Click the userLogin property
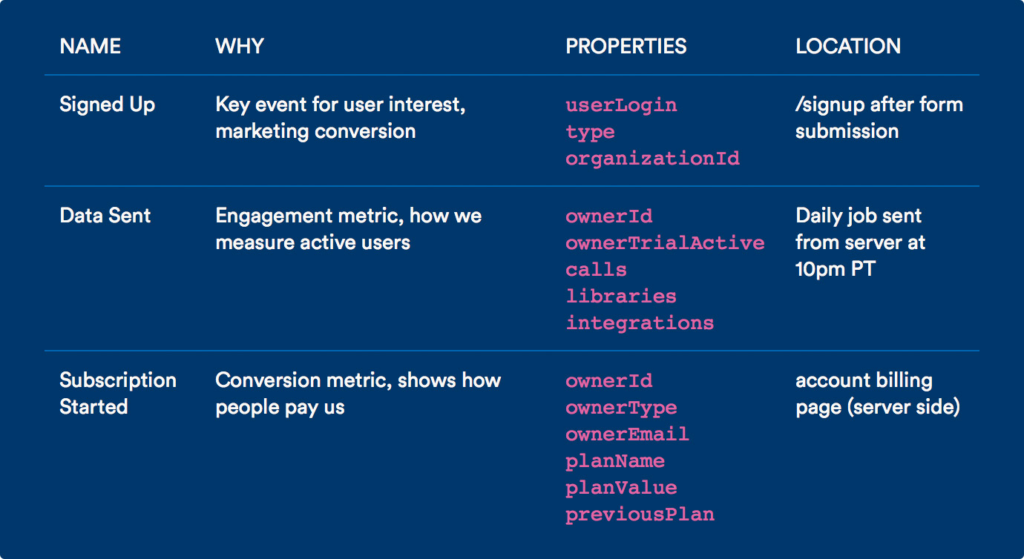 (x=621, y=105)
